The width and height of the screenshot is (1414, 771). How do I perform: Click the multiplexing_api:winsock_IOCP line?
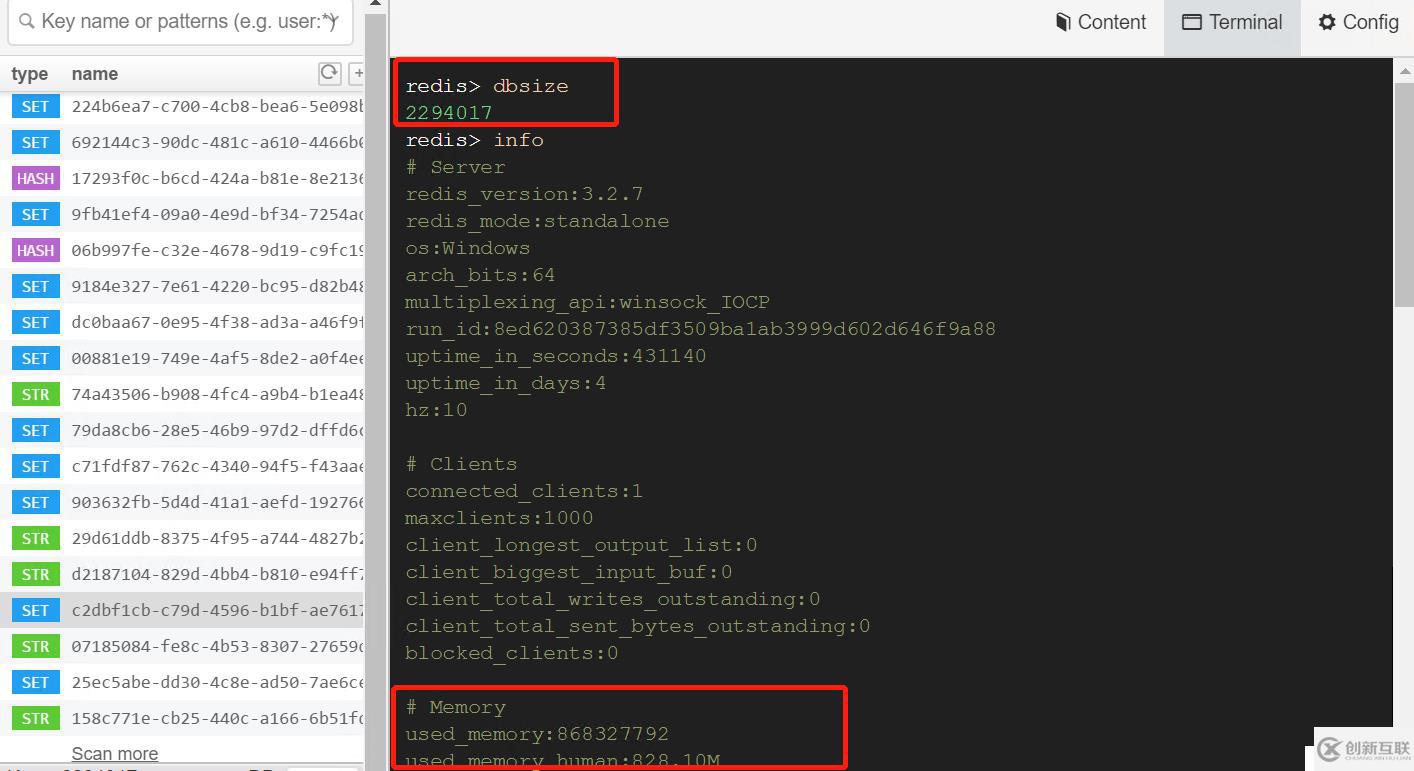587,302
